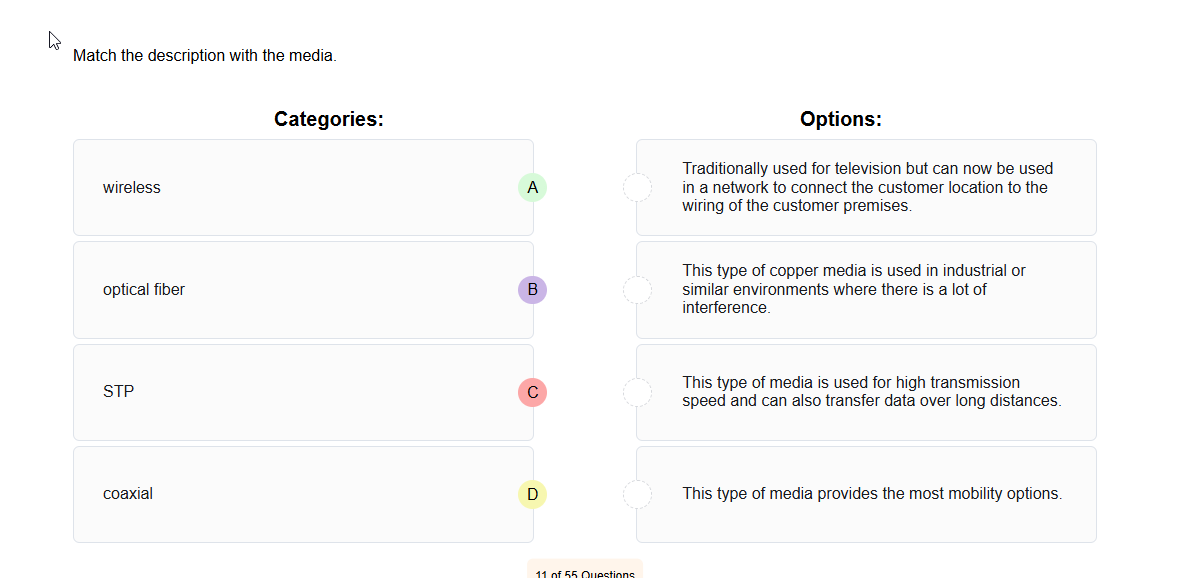1193x578 pixels.
Task: Click the yellow D circle connector
Action: [532, 494]
